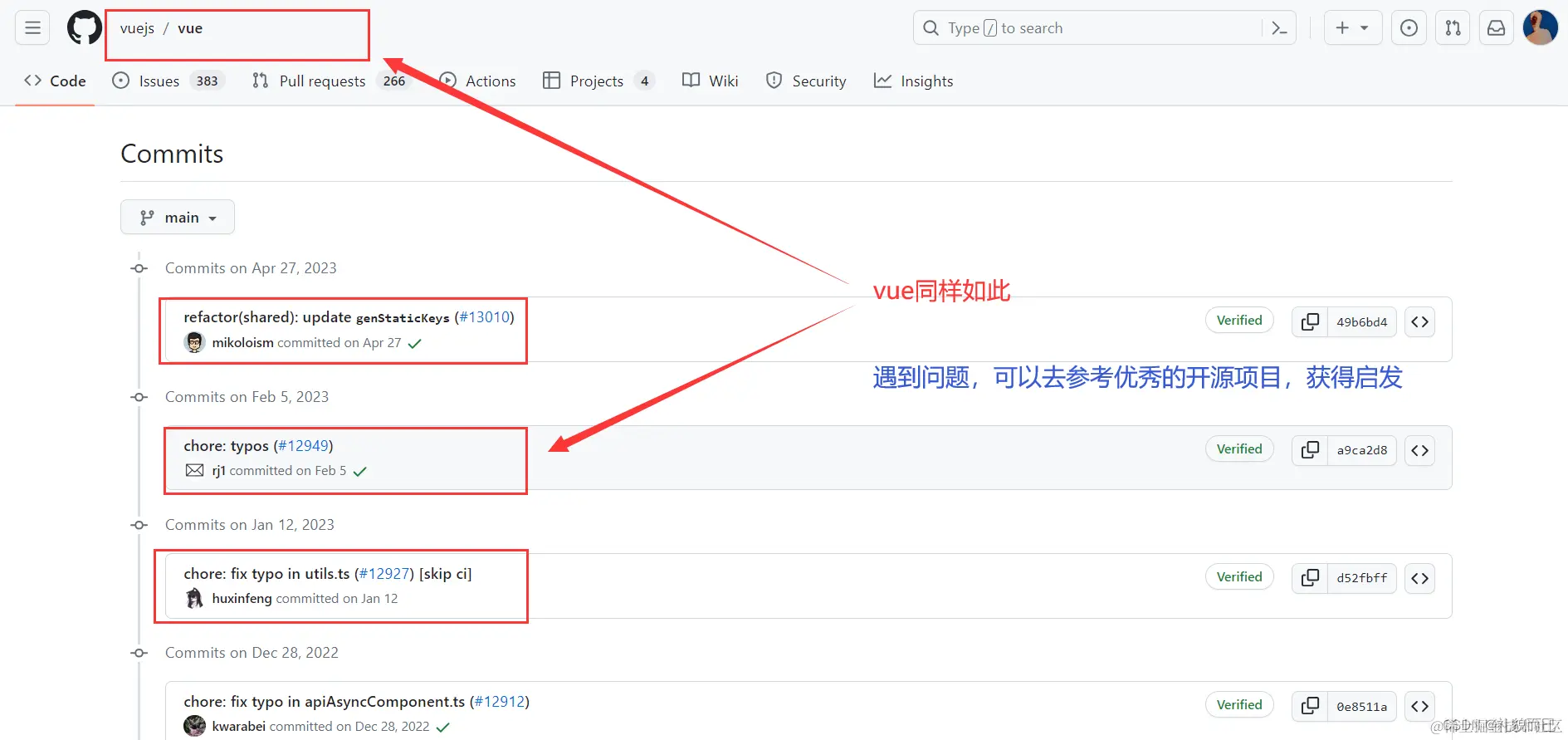
Task: Switch to the Code tab
Action: tap(55, 81)
